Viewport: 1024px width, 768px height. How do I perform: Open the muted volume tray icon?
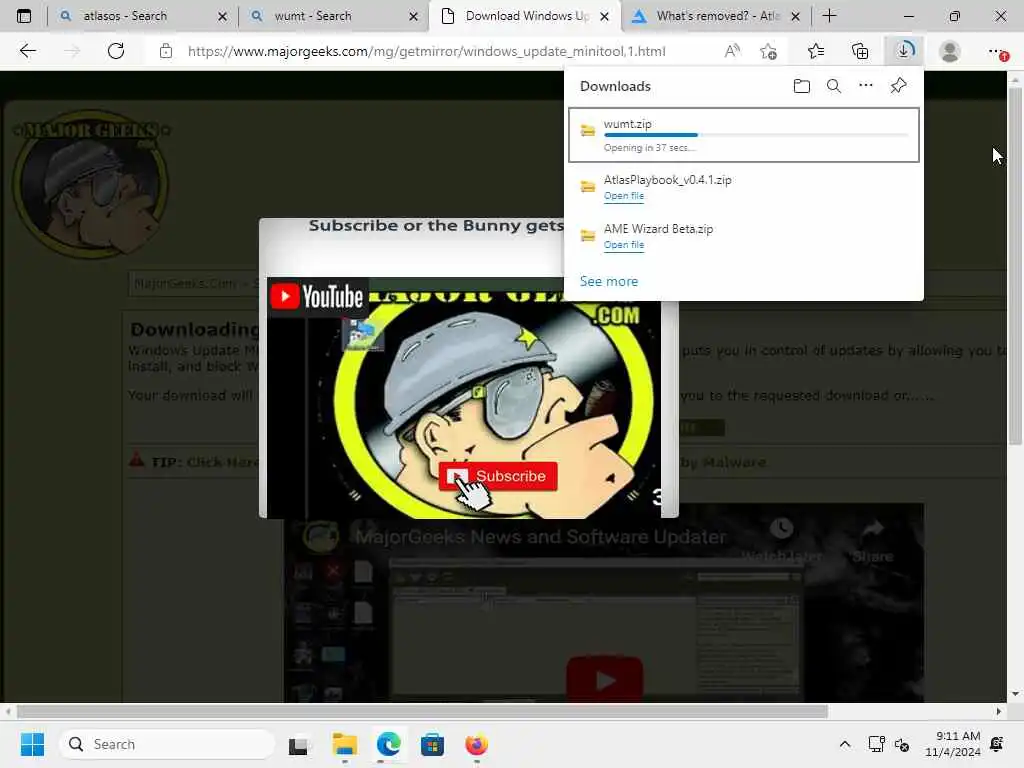point(902,744)
